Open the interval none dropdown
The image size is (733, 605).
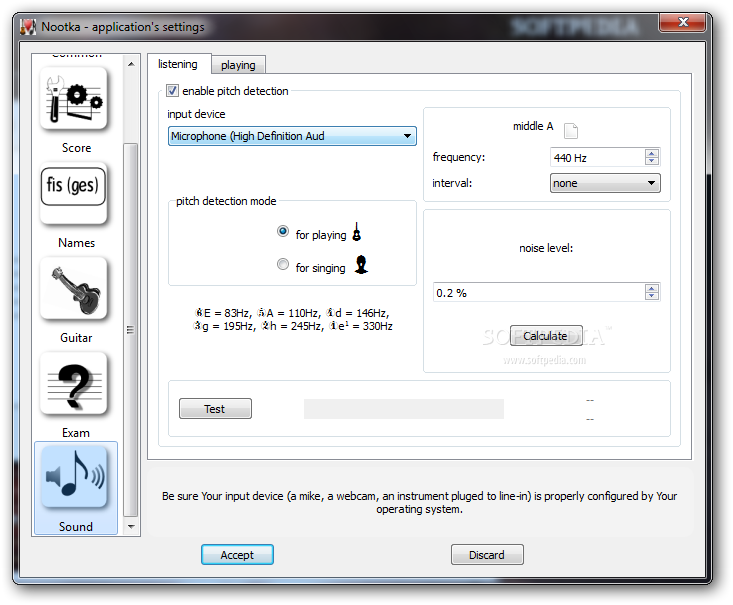[x=605, y=183]
